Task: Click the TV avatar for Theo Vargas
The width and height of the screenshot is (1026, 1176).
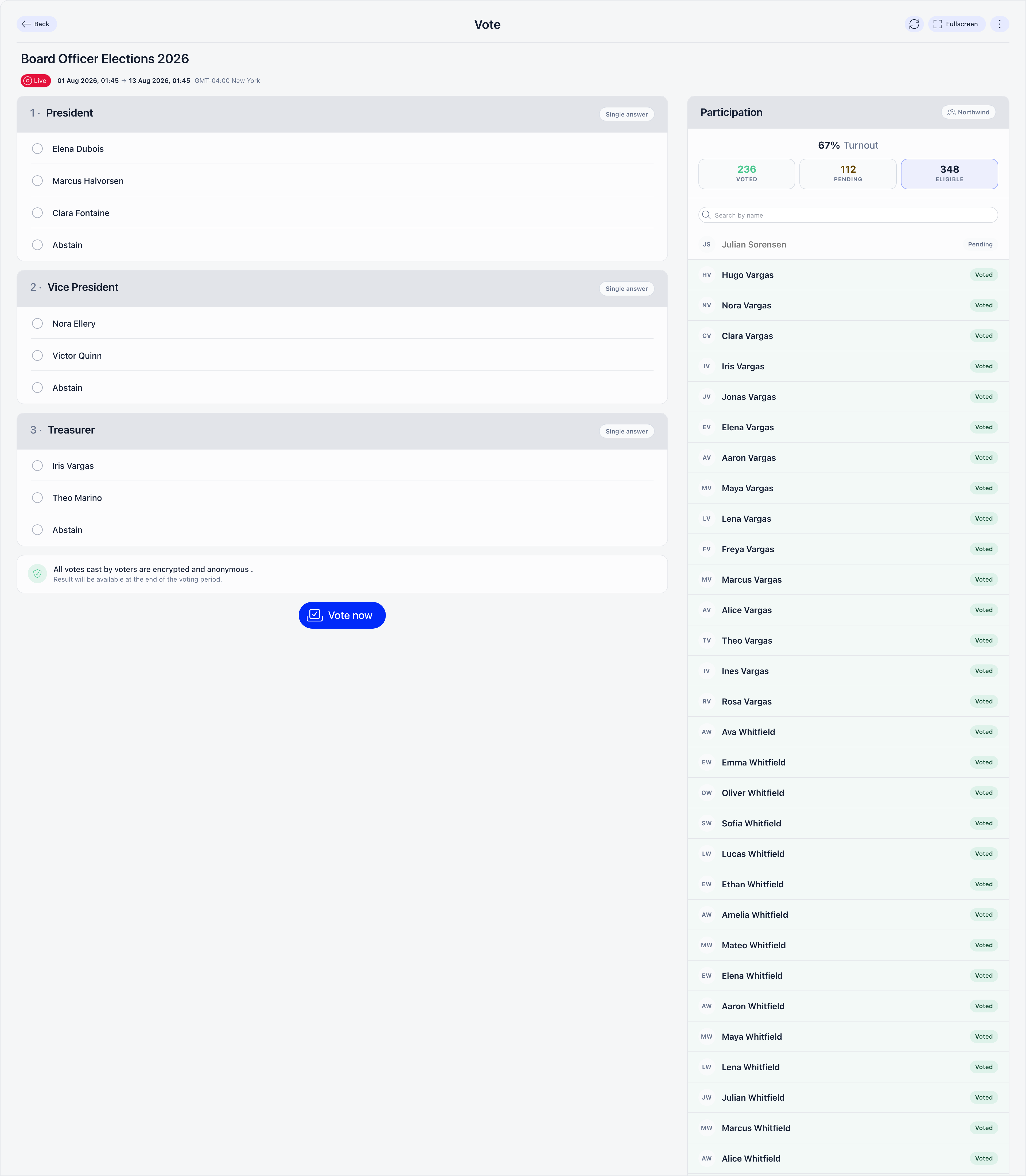Action: [x=706, y=640]
